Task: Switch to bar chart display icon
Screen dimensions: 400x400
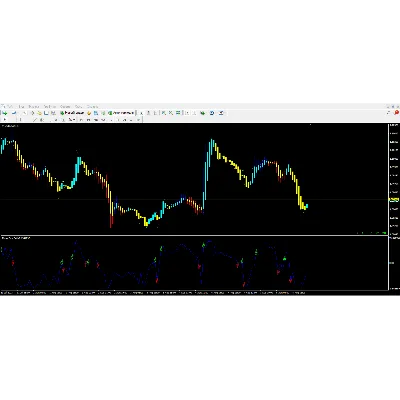Action: pos(141,113)
